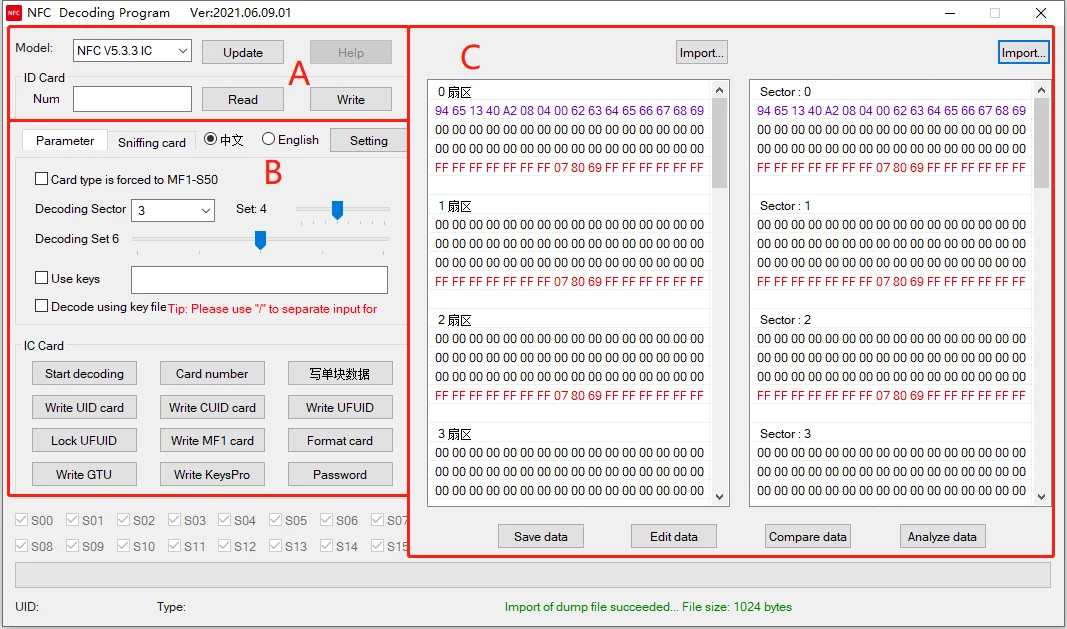
Task: Select the 中文 language radio button
Action: [x=210, y=139]
